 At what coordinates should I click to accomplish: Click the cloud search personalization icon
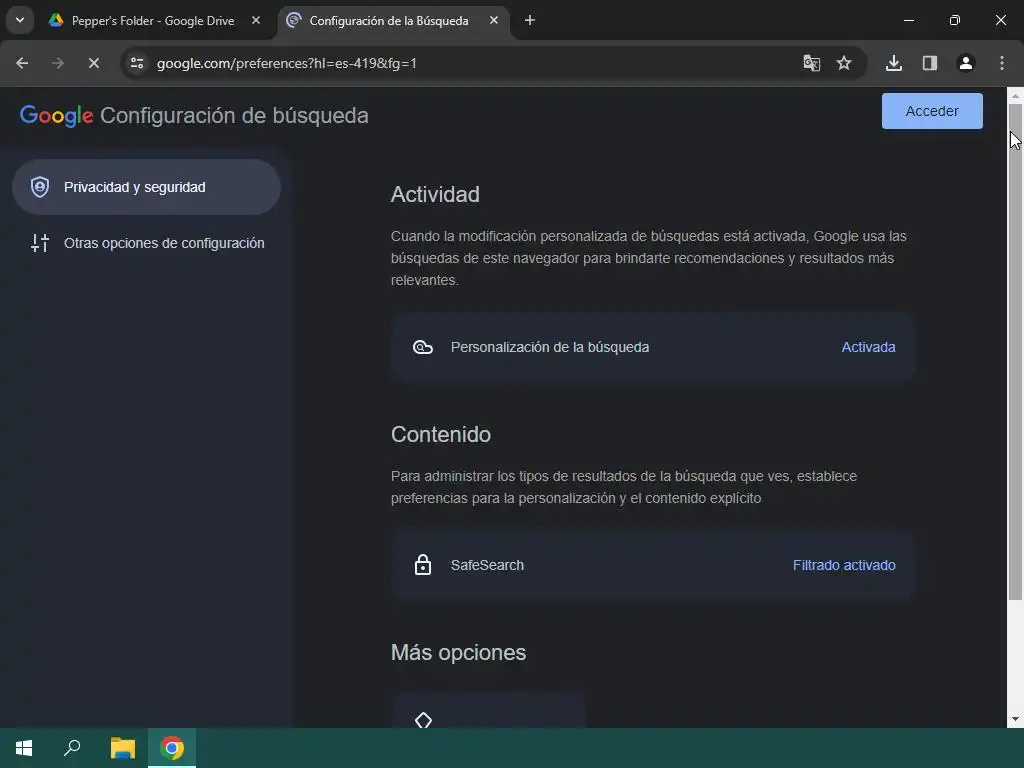point(423,347)
